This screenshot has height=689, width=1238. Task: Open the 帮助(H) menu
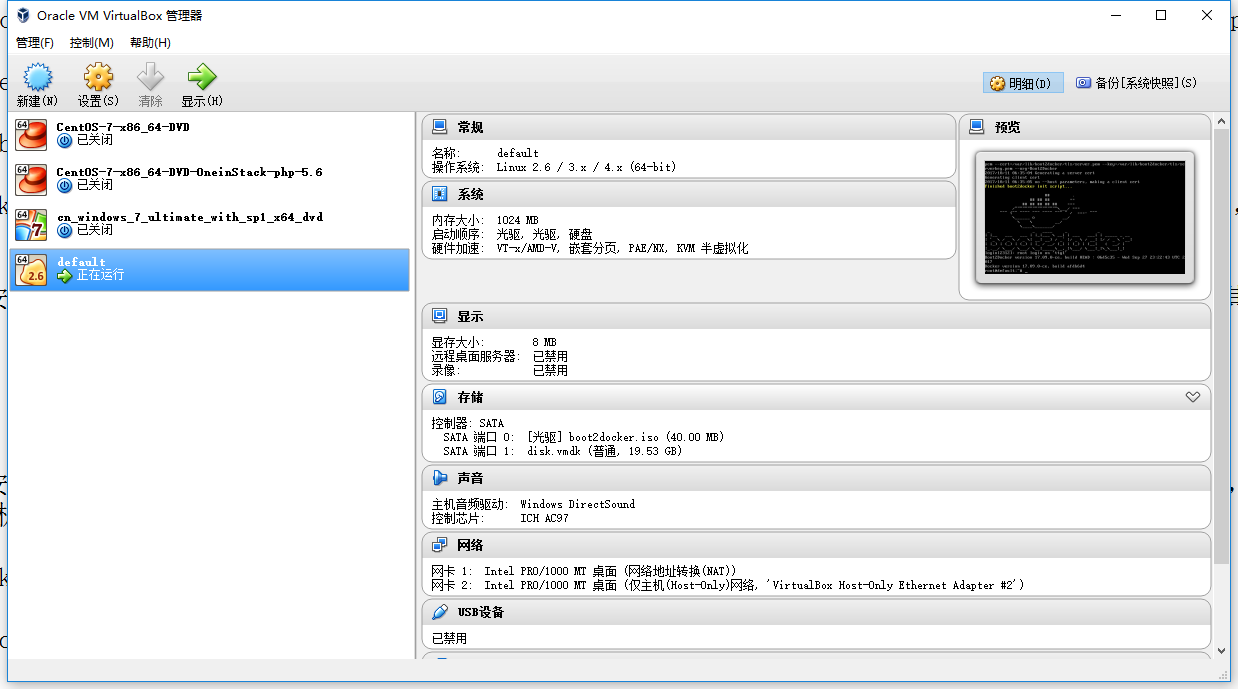click(150, 43)
